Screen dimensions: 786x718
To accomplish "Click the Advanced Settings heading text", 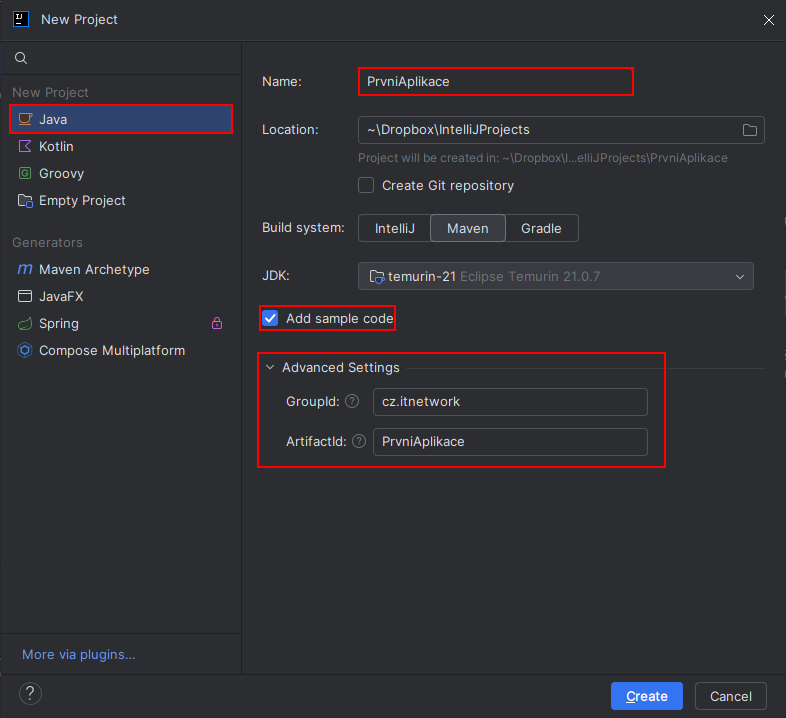I will tap(341, 368).
